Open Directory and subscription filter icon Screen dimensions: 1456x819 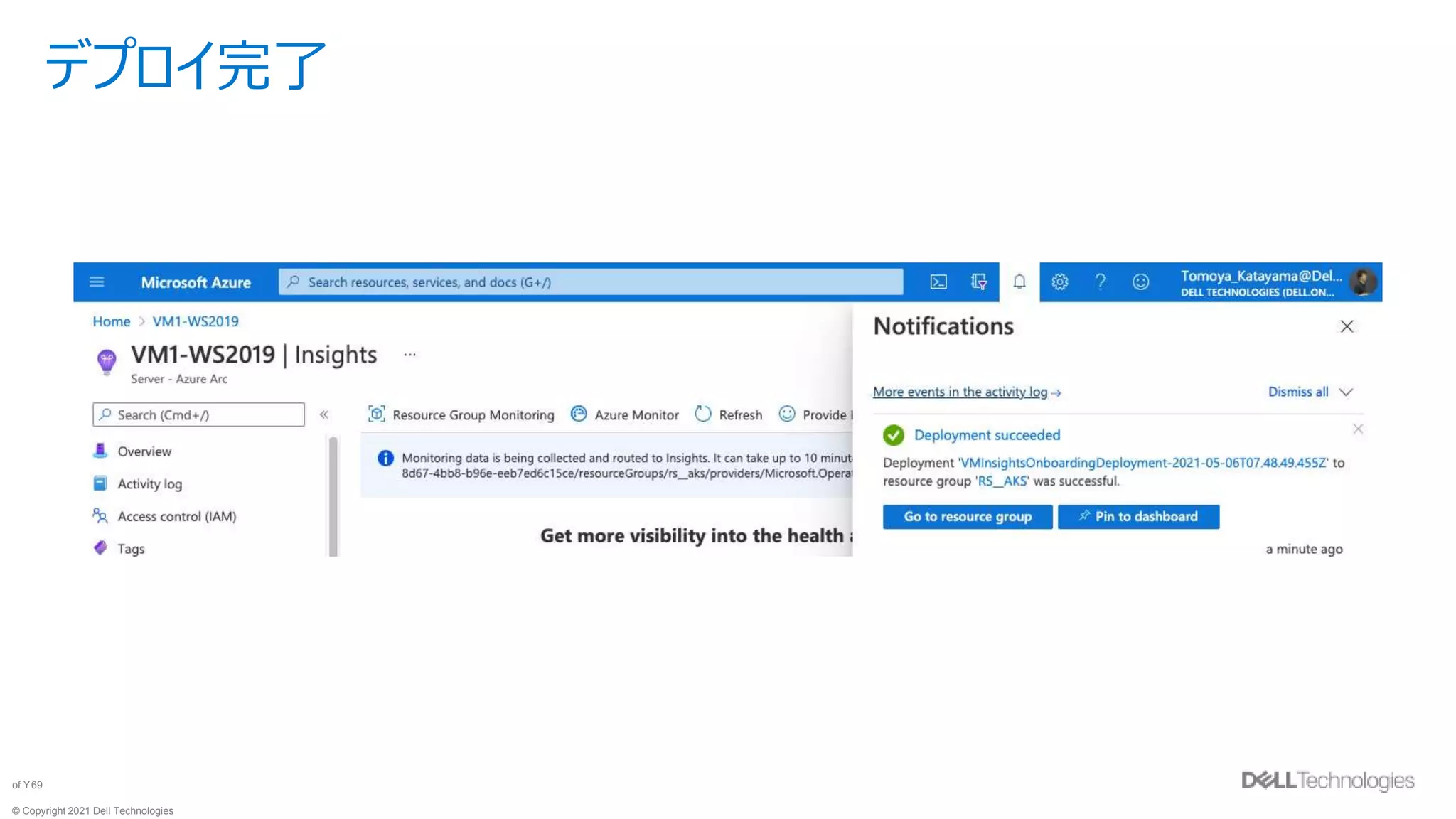[x=979, y=282]
